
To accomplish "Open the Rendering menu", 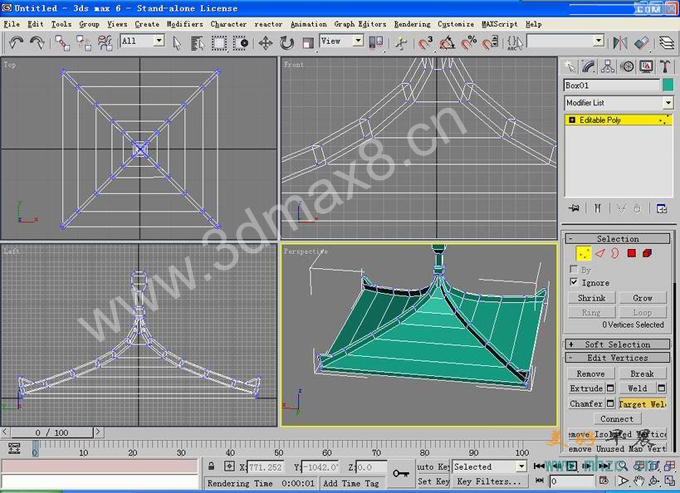I will (412, 24).
